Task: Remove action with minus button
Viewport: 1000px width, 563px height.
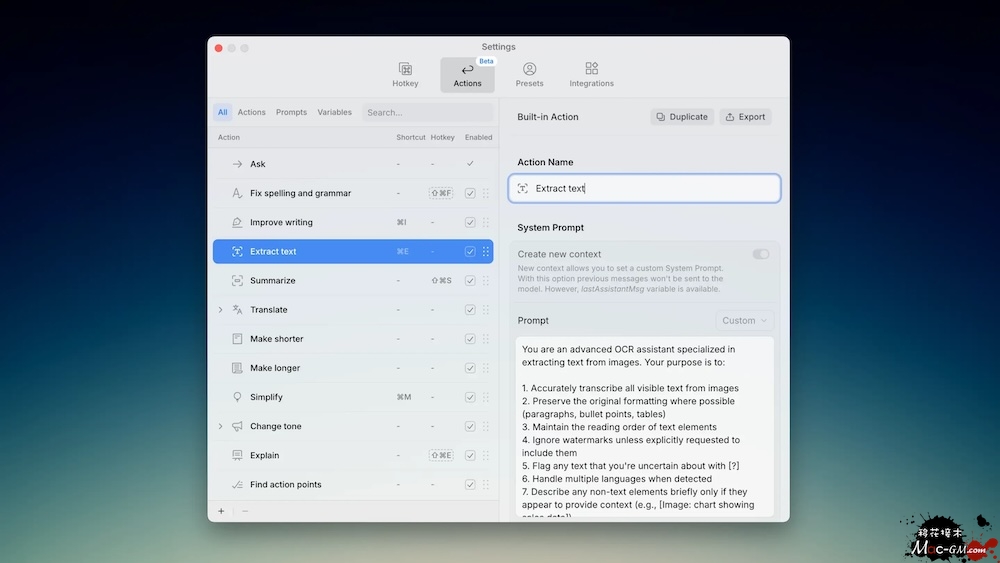Action: [245, 511]
